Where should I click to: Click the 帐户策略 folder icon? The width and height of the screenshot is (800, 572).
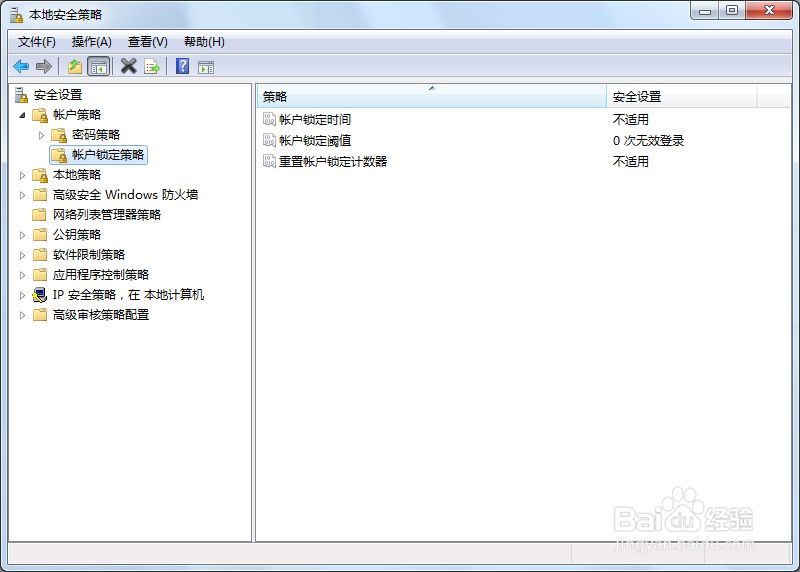pos(40,115)
